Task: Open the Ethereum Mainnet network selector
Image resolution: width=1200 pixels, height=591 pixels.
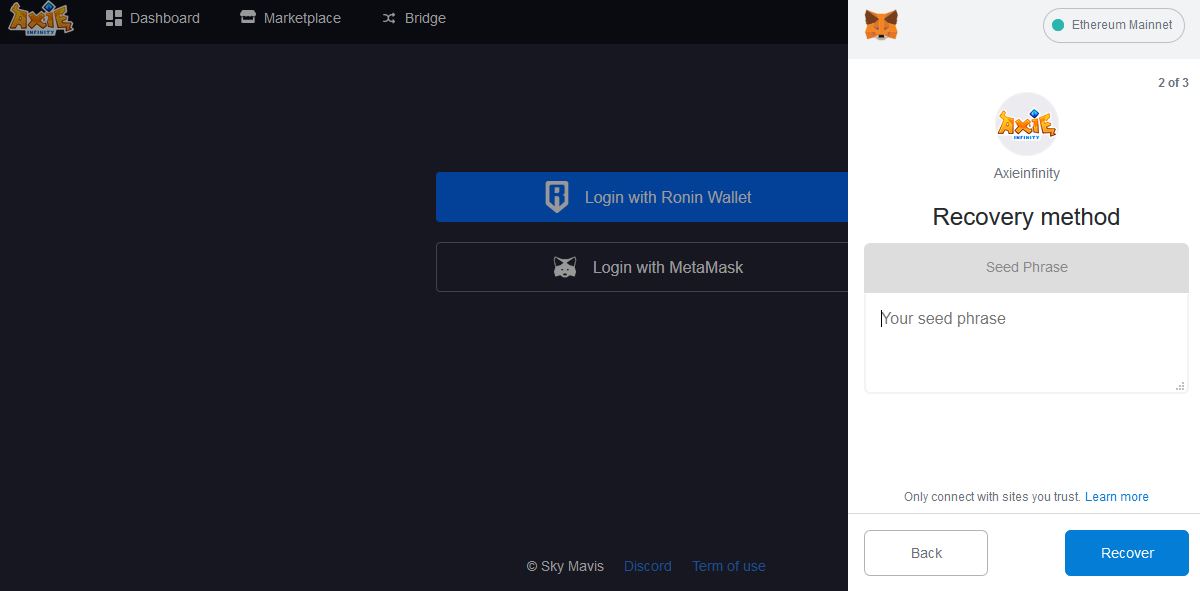Action: [x=1113, y=25]
